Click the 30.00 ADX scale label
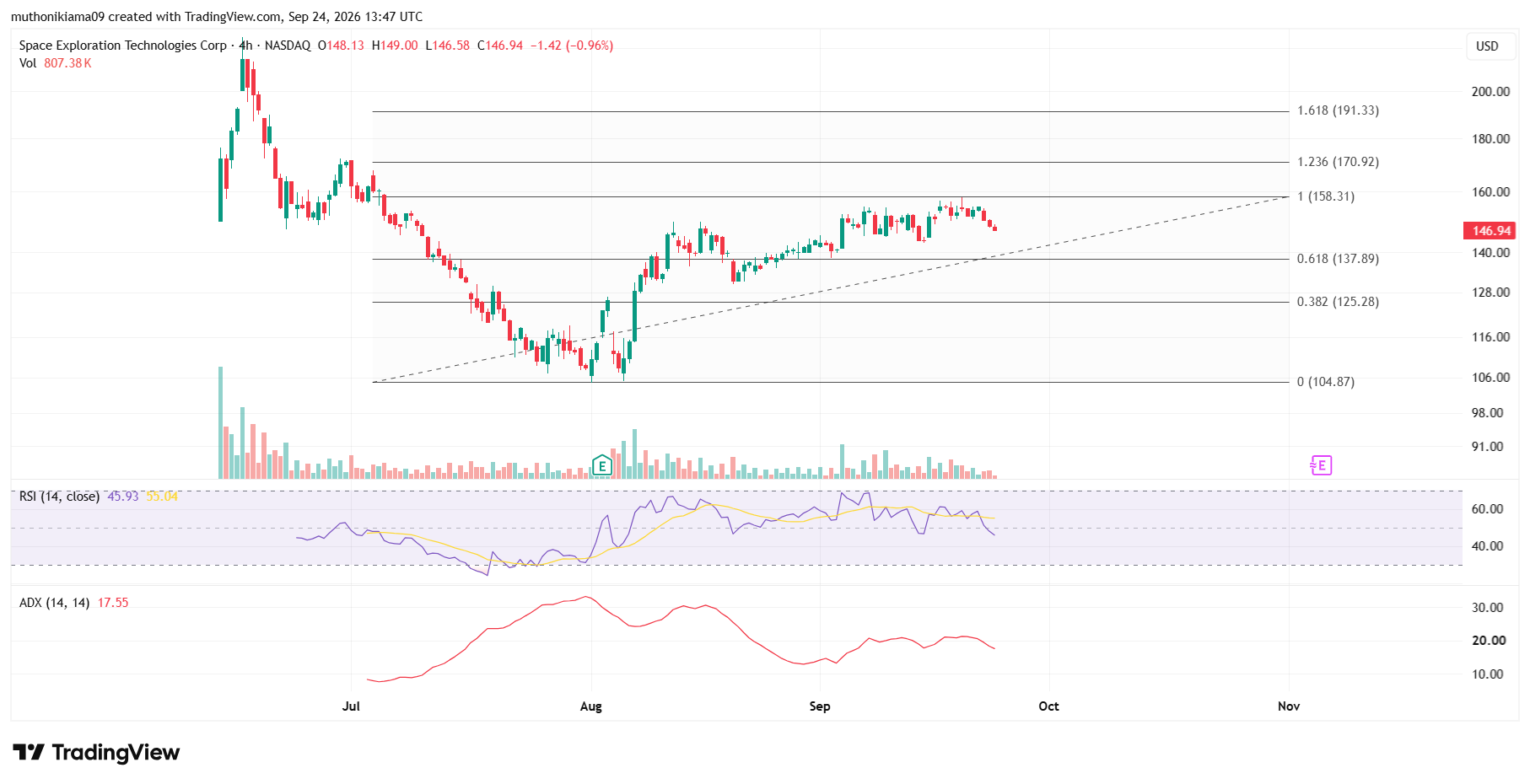Viewport: 1530px width, 784px height. tap(1488, 608)
